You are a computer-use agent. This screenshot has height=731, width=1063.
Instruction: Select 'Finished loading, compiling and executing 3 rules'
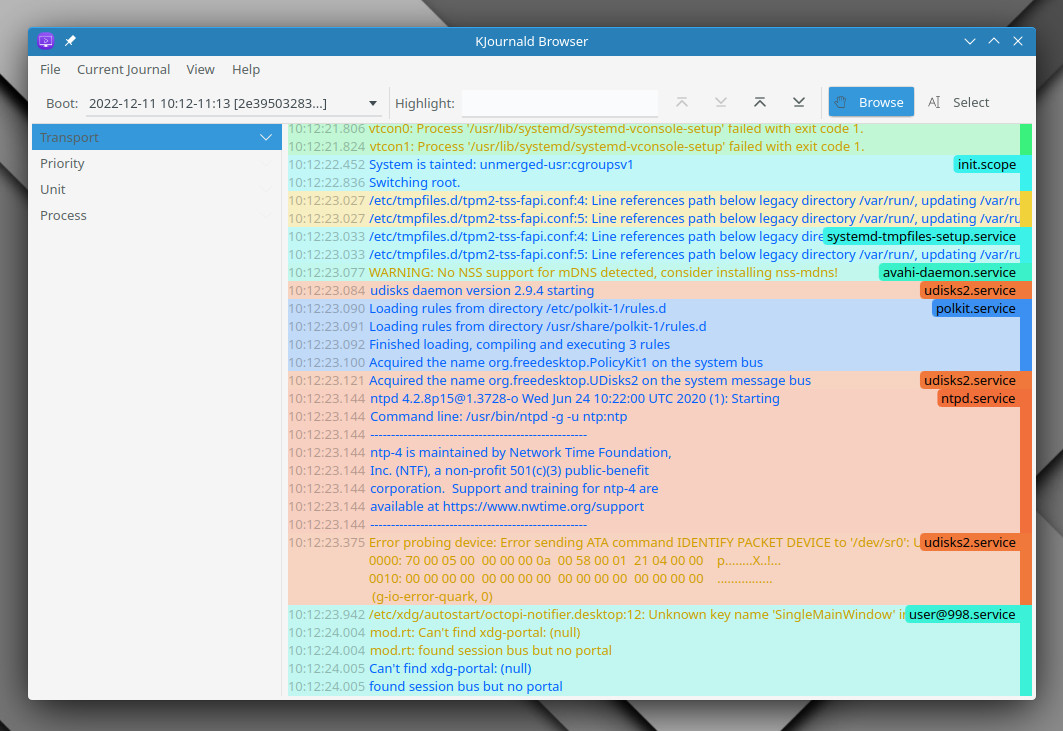654,344
